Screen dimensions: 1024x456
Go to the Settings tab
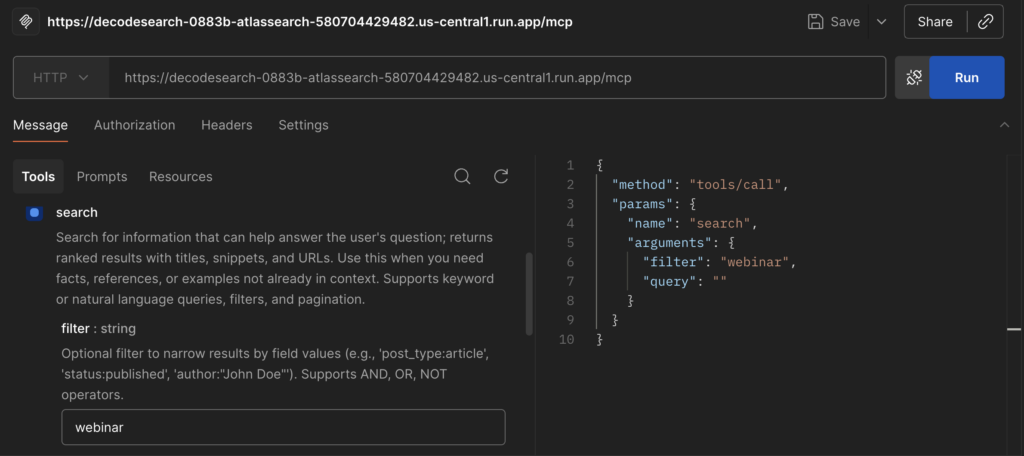click(x=303, y=125)
